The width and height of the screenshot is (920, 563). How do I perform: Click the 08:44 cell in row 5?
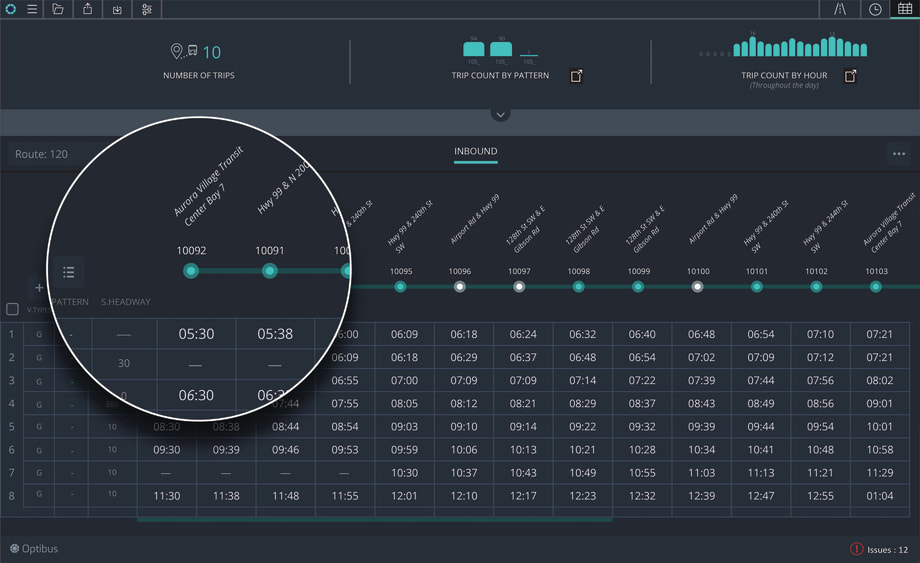(x=286, y=426)
